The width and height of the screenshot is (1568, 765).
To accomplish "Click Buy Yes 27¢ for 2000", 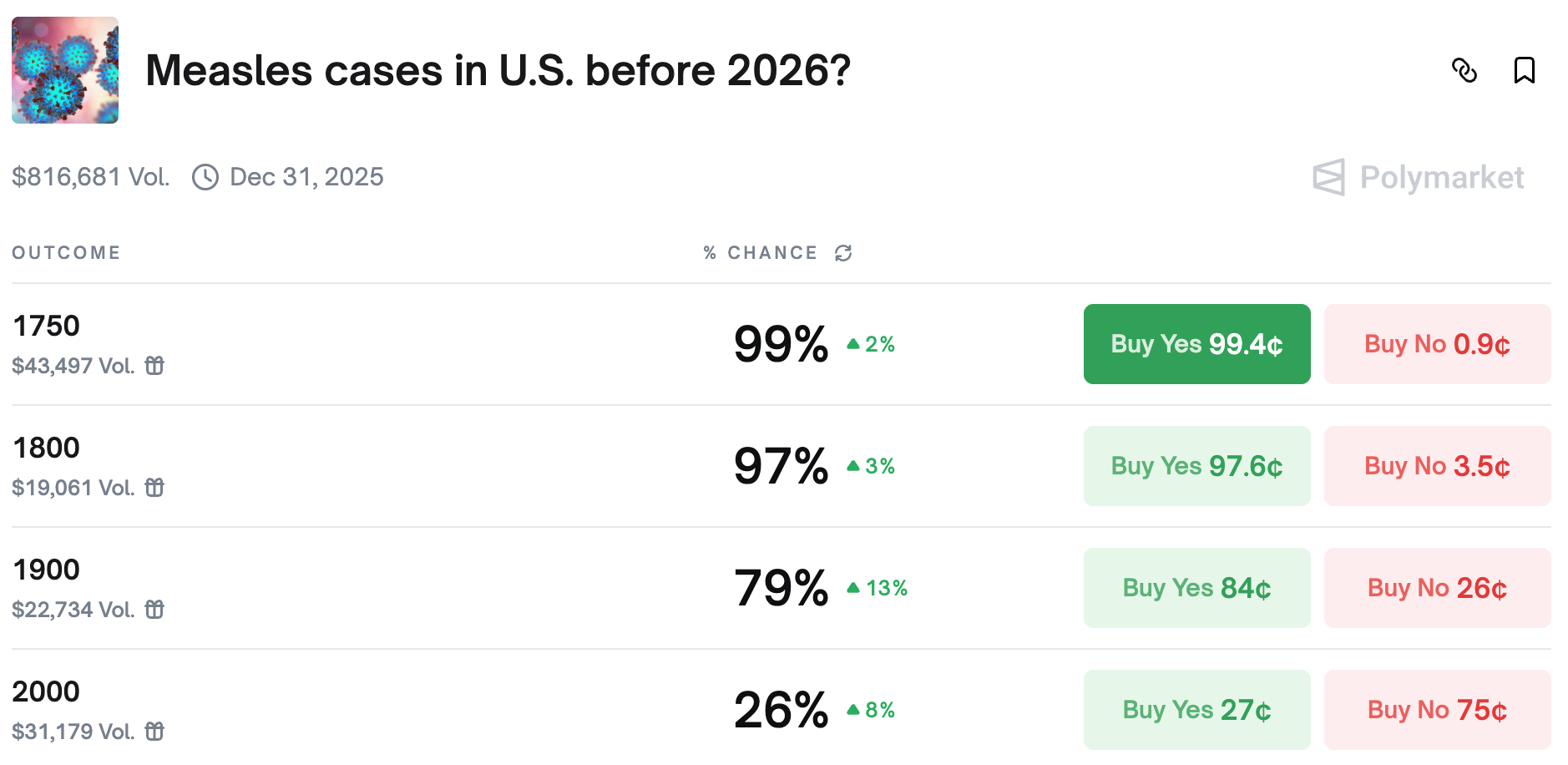I will tap(1196, 710).
